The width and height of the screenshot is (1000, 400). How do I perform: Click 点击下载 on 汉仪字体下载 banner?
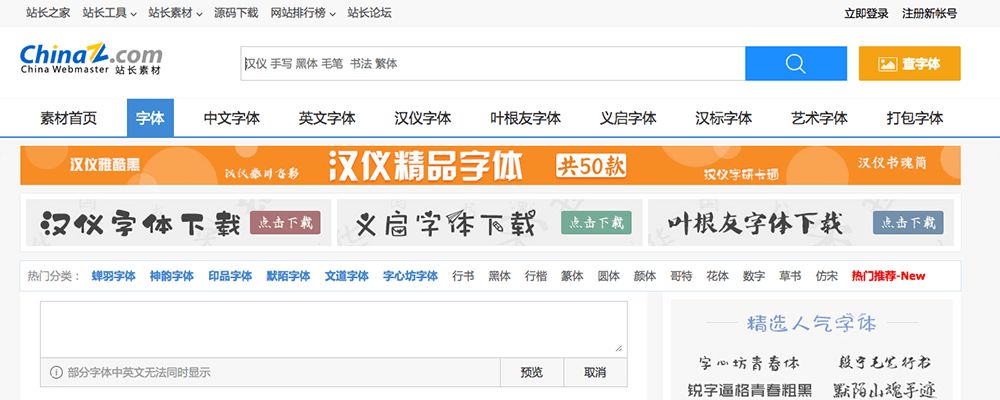coord(285,223)
